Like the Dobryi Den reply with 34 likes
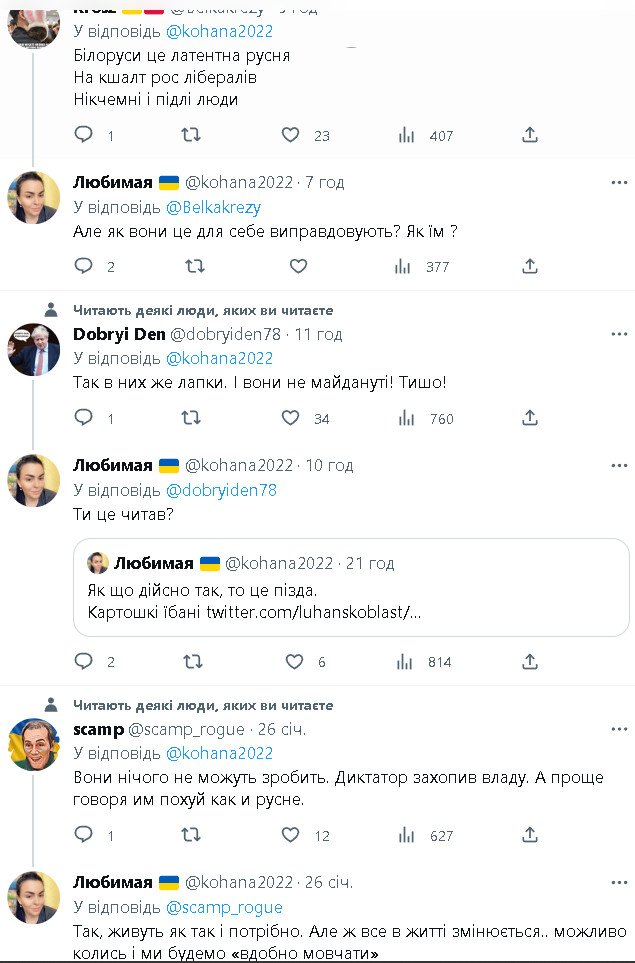635x963 pixels. point(291,419)
